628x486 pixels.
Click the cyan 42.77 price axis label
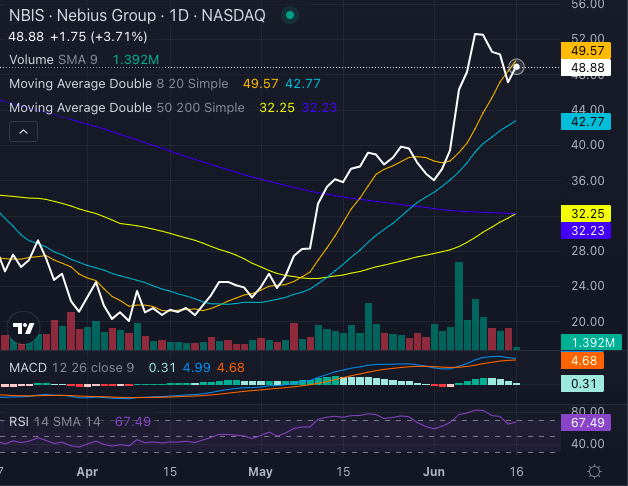click(586, 121)
